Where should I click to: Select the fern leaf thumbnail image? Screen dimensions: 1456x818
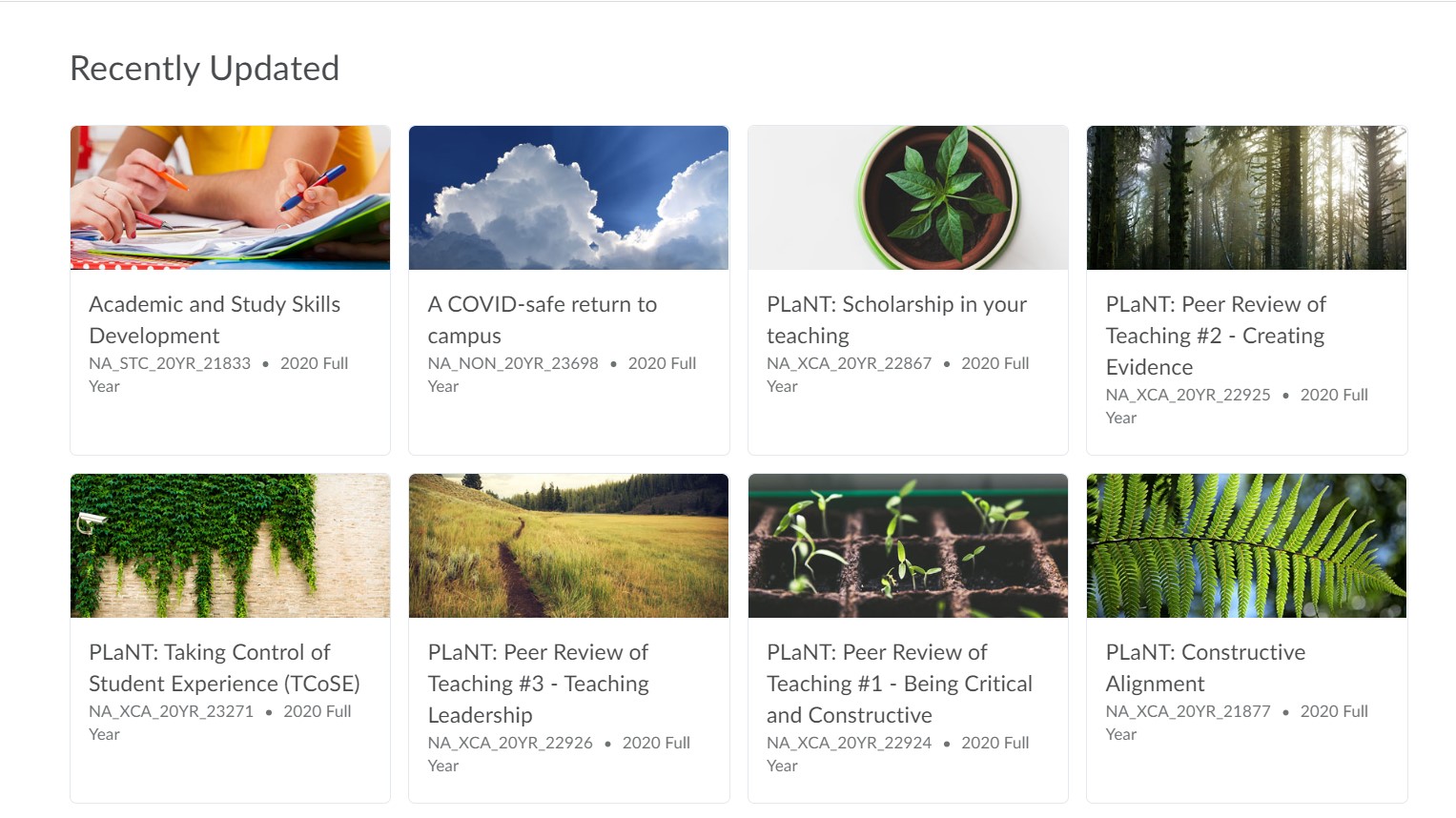[1246, 545]
